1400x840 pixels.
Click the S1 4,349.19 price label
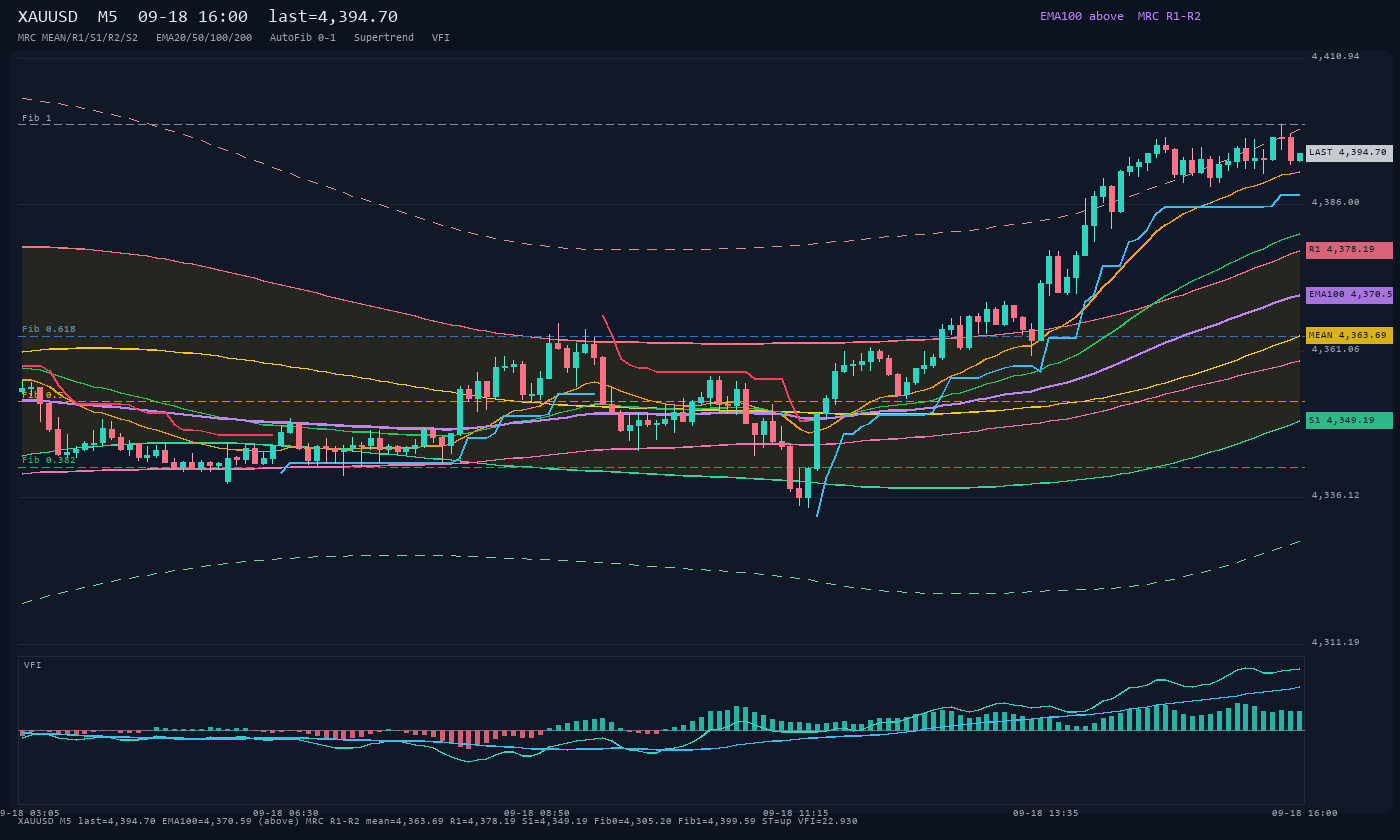[1349, 421]
